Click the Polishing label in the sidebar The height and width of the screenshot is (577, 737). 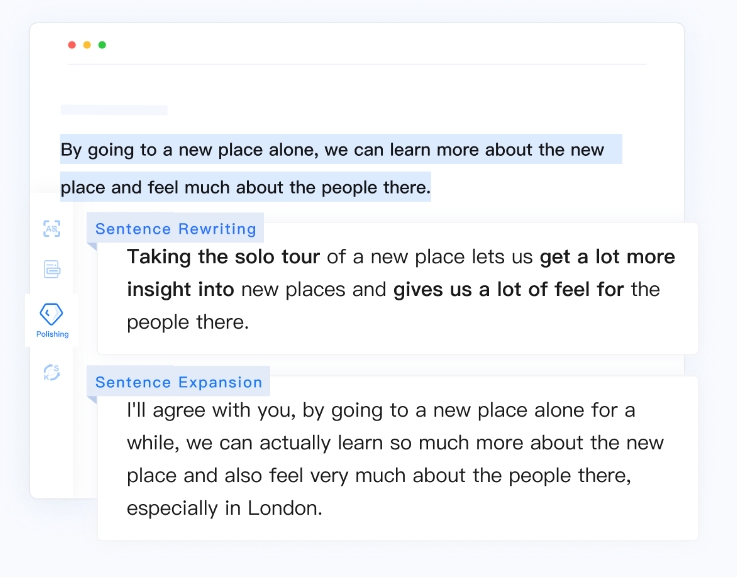point(52,334)
